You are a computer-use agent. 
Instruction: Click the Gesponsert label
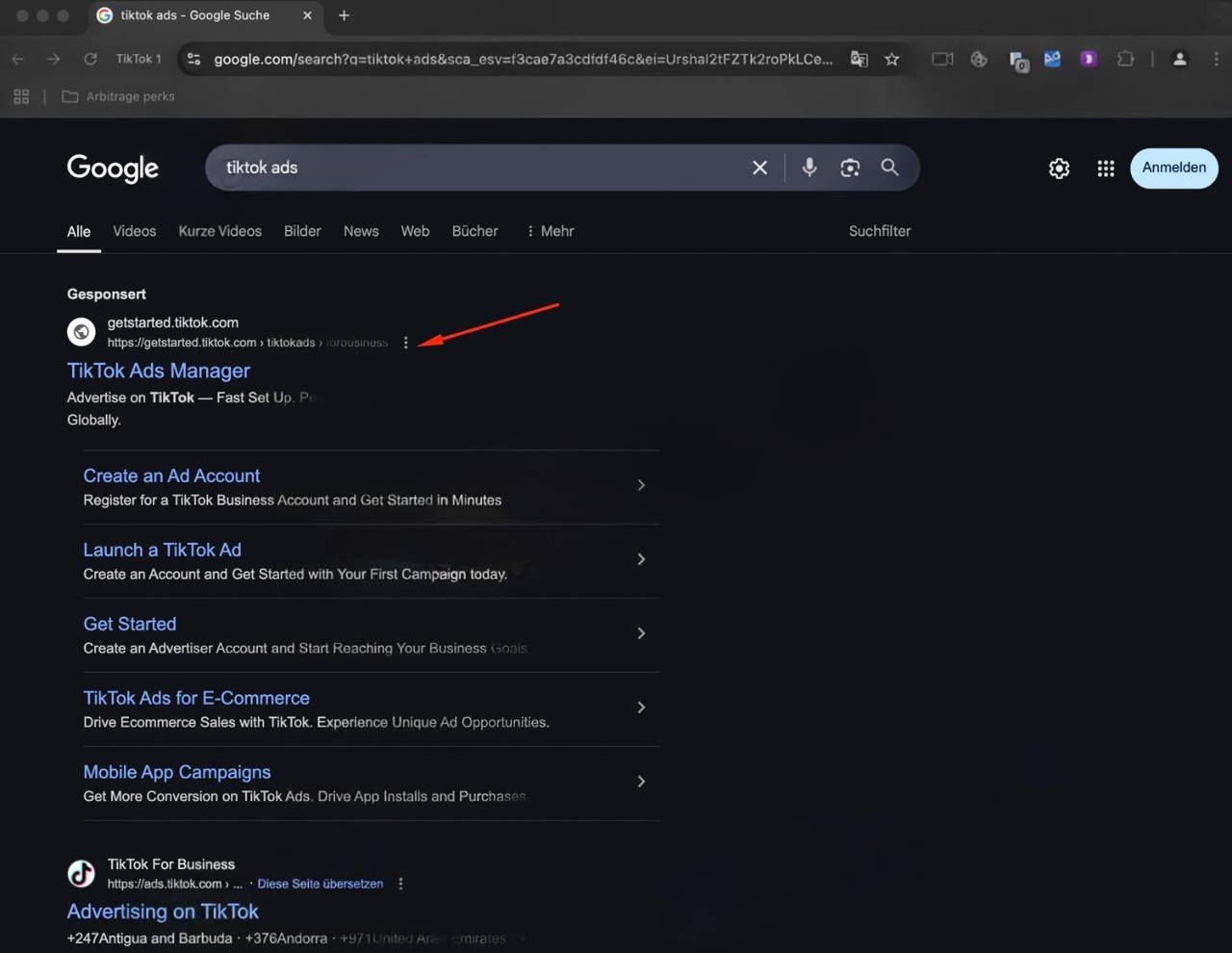107,295
